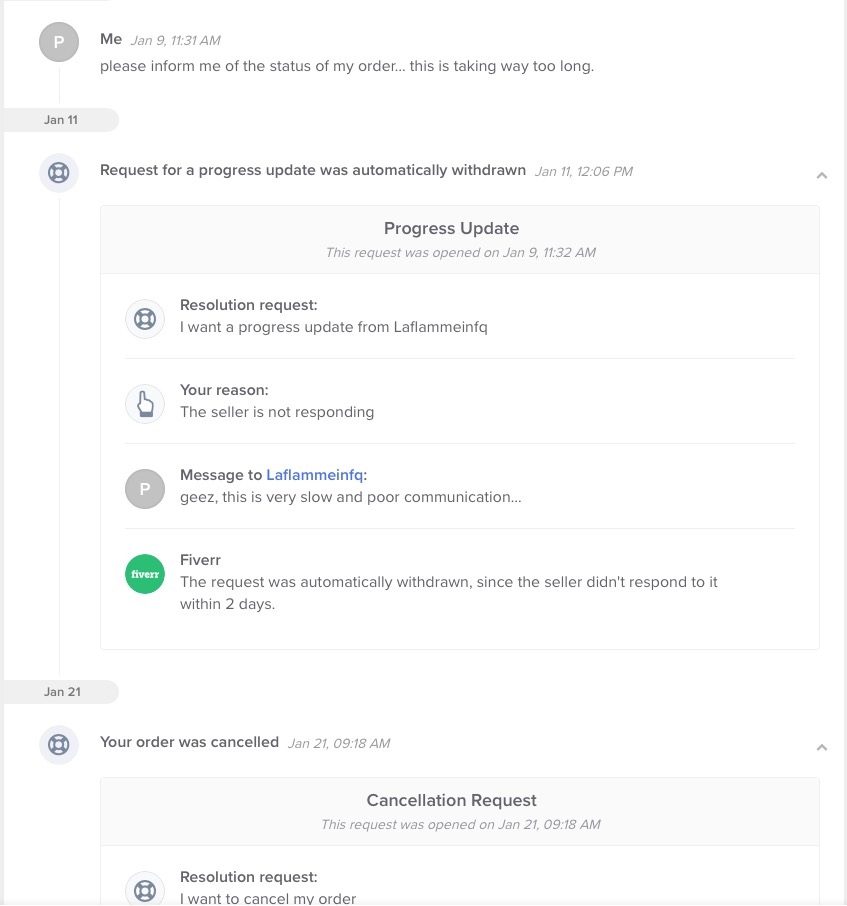Viewport: 847px width, 906px height.
Task: Click the Jan 21, 09:18 AM timestamp of cancelled order
Action: pos(339,743)
